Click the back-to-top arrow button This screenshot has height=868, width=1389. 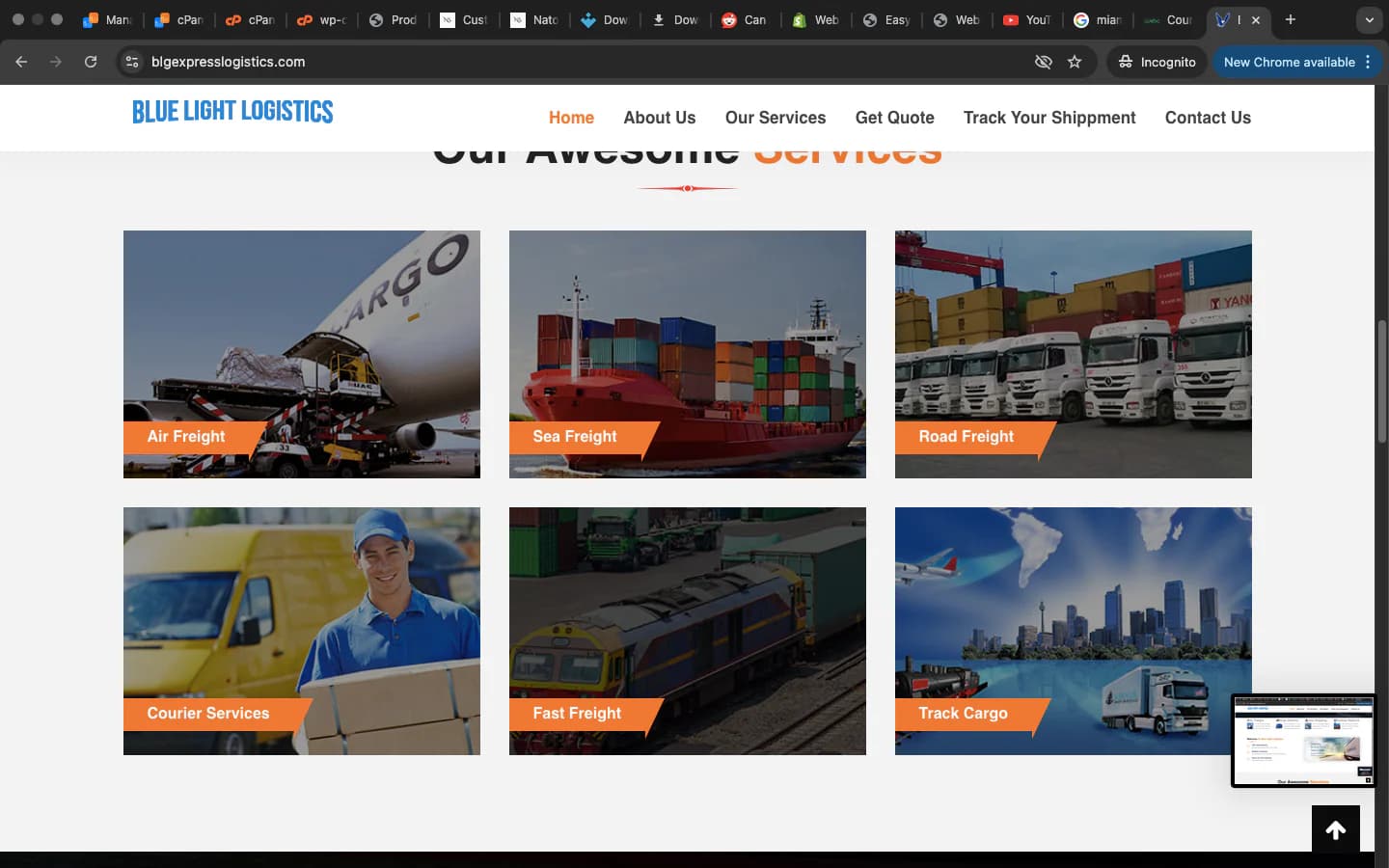[1336, 829]
